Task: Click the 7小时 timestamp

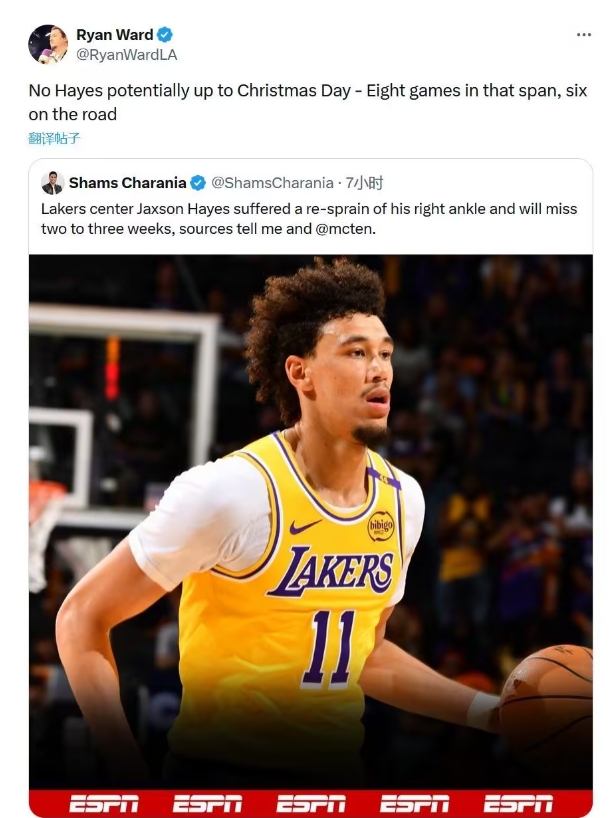Action: pos(364,183)
